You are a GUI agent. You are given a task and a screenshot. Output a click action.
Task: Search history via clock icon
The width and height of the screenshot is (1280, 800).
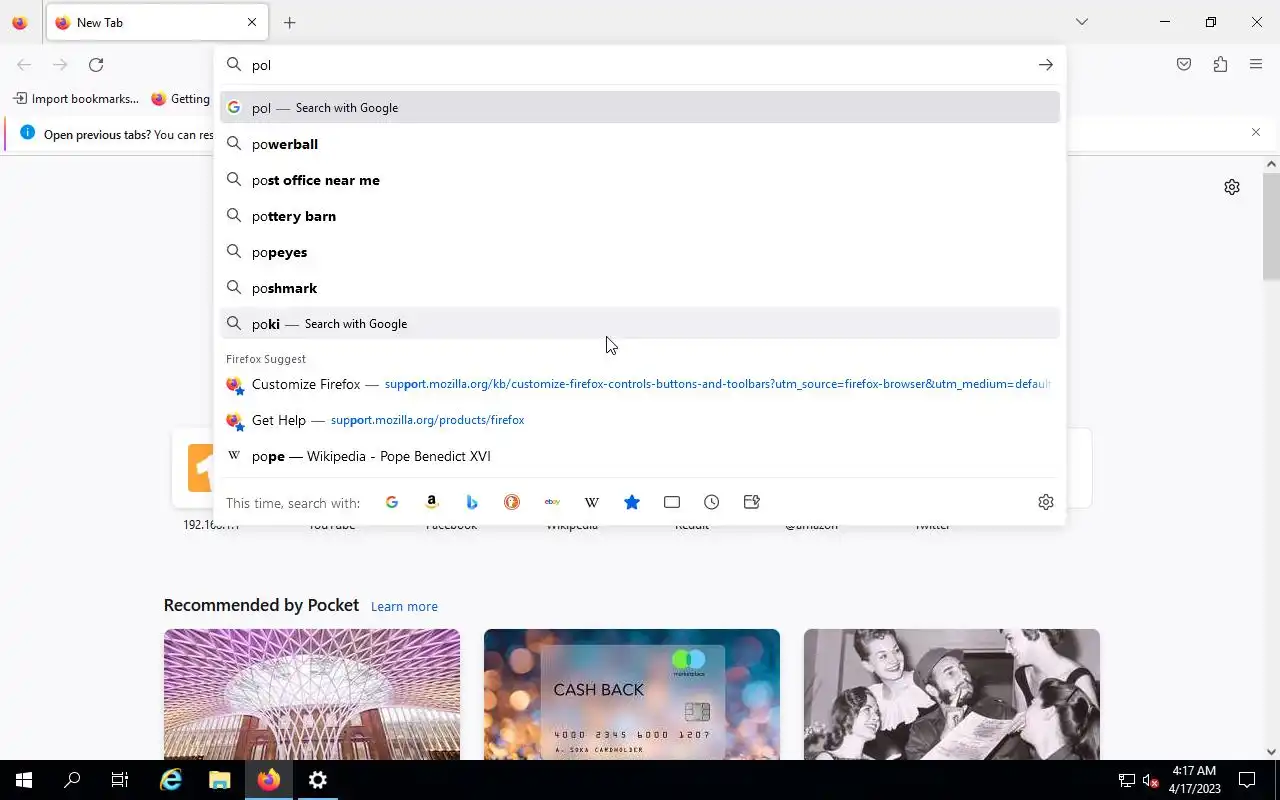tap(712, 502)
